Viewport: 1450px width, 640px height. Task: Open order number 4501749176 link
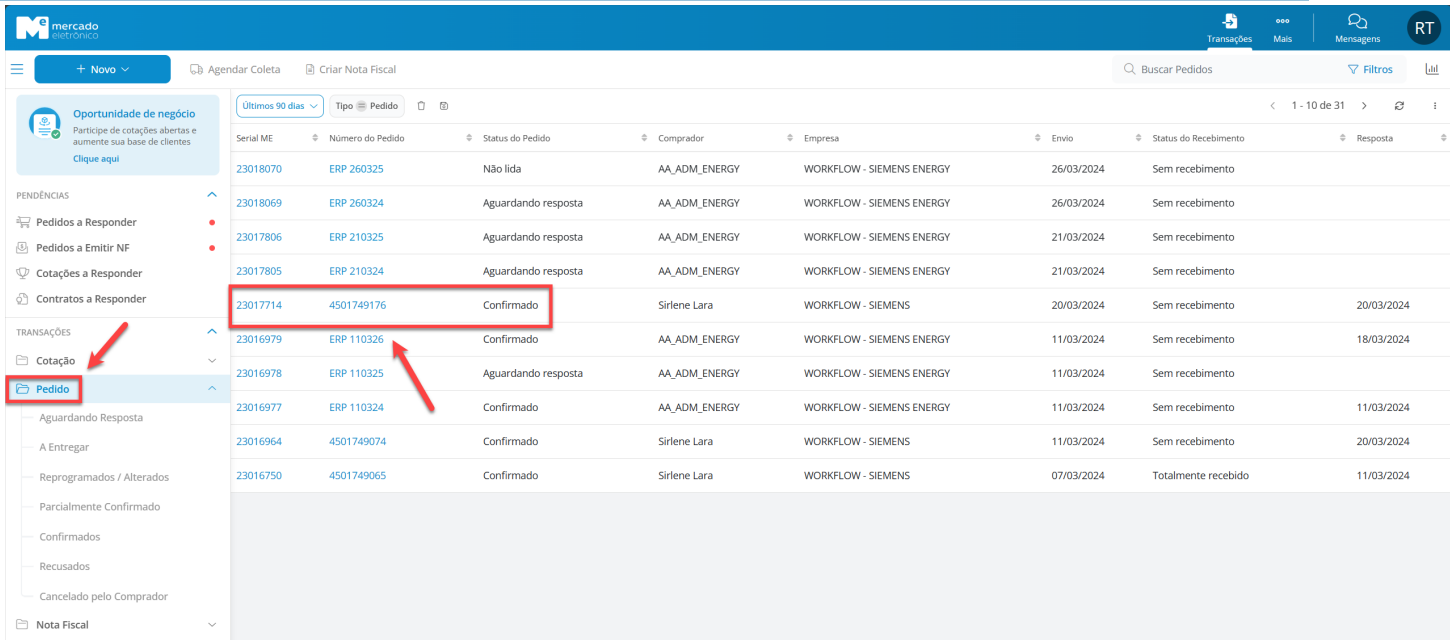click(x=357, y=305)
